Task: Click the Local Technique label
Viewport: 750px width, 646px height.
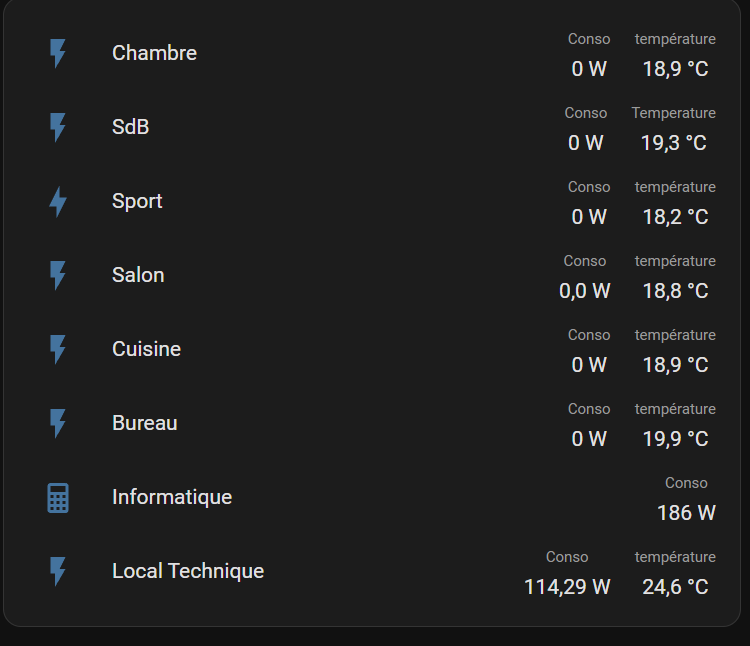Action: point(188,571)
